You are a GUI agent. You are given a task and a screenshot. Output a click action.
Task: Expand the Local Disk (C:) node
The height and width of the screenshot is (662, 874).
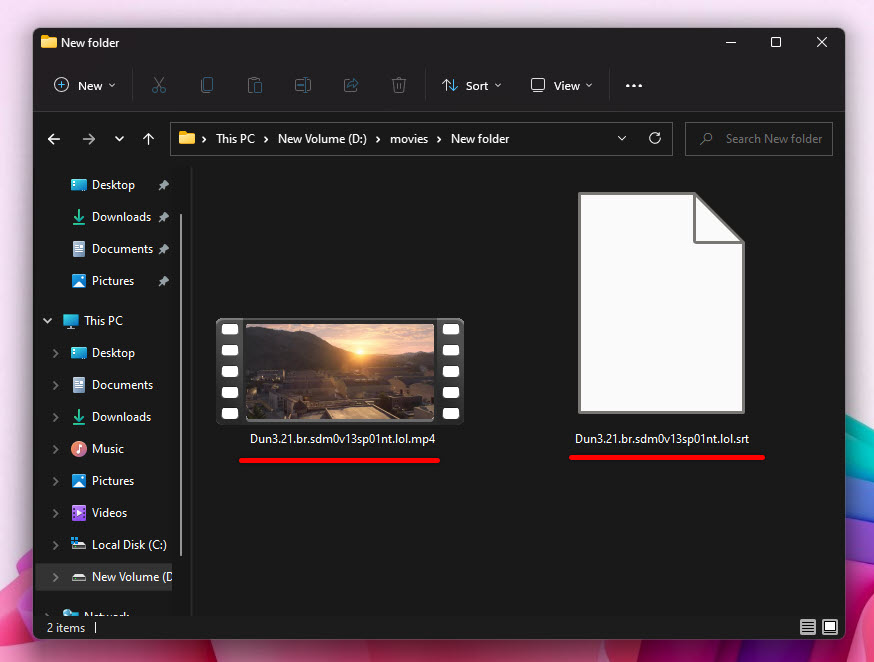[56, 545]
